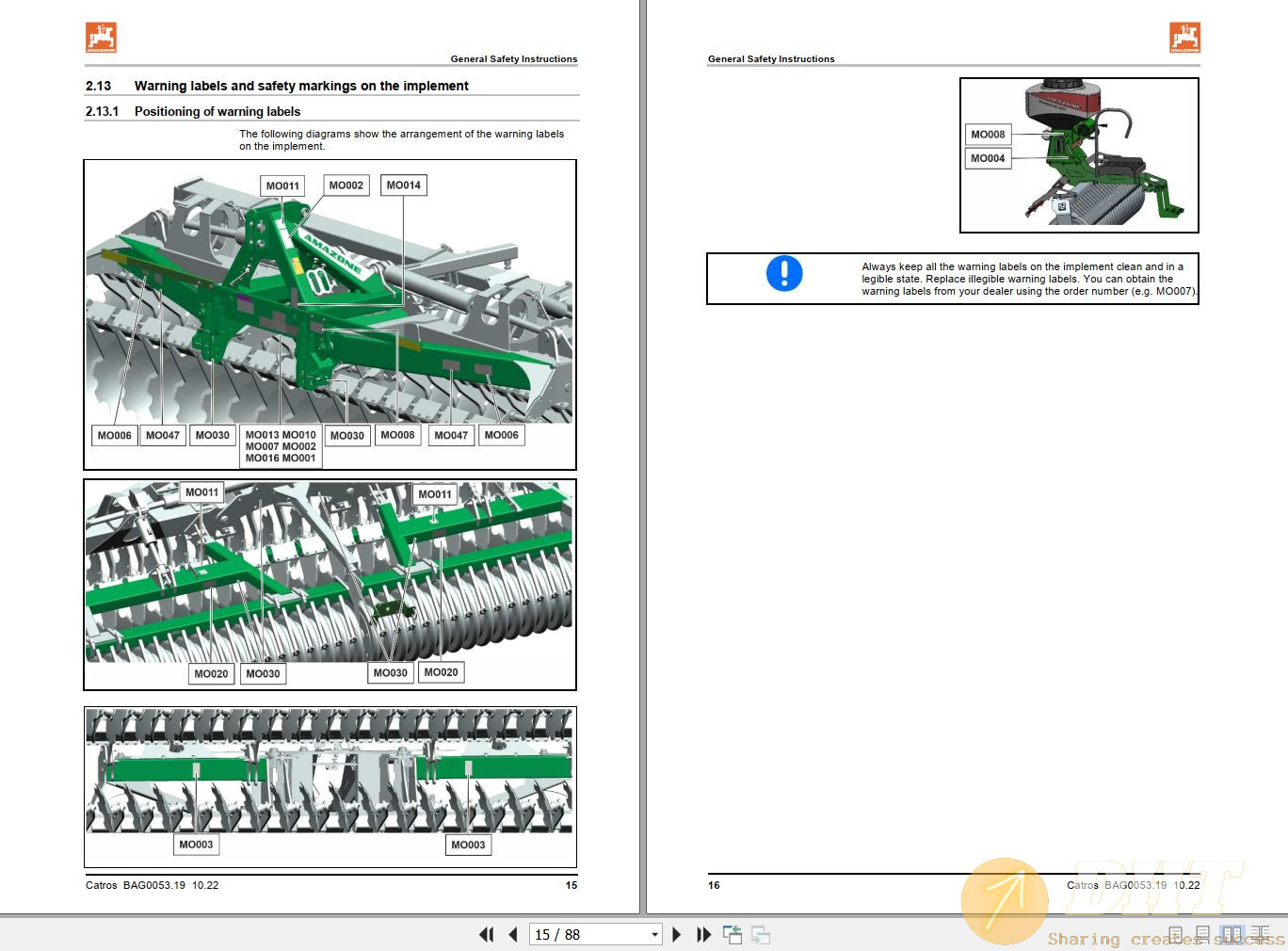Screen dimensions: 1288x951
Task: Select the two-page facing view mode
Action: [1232, 934]
